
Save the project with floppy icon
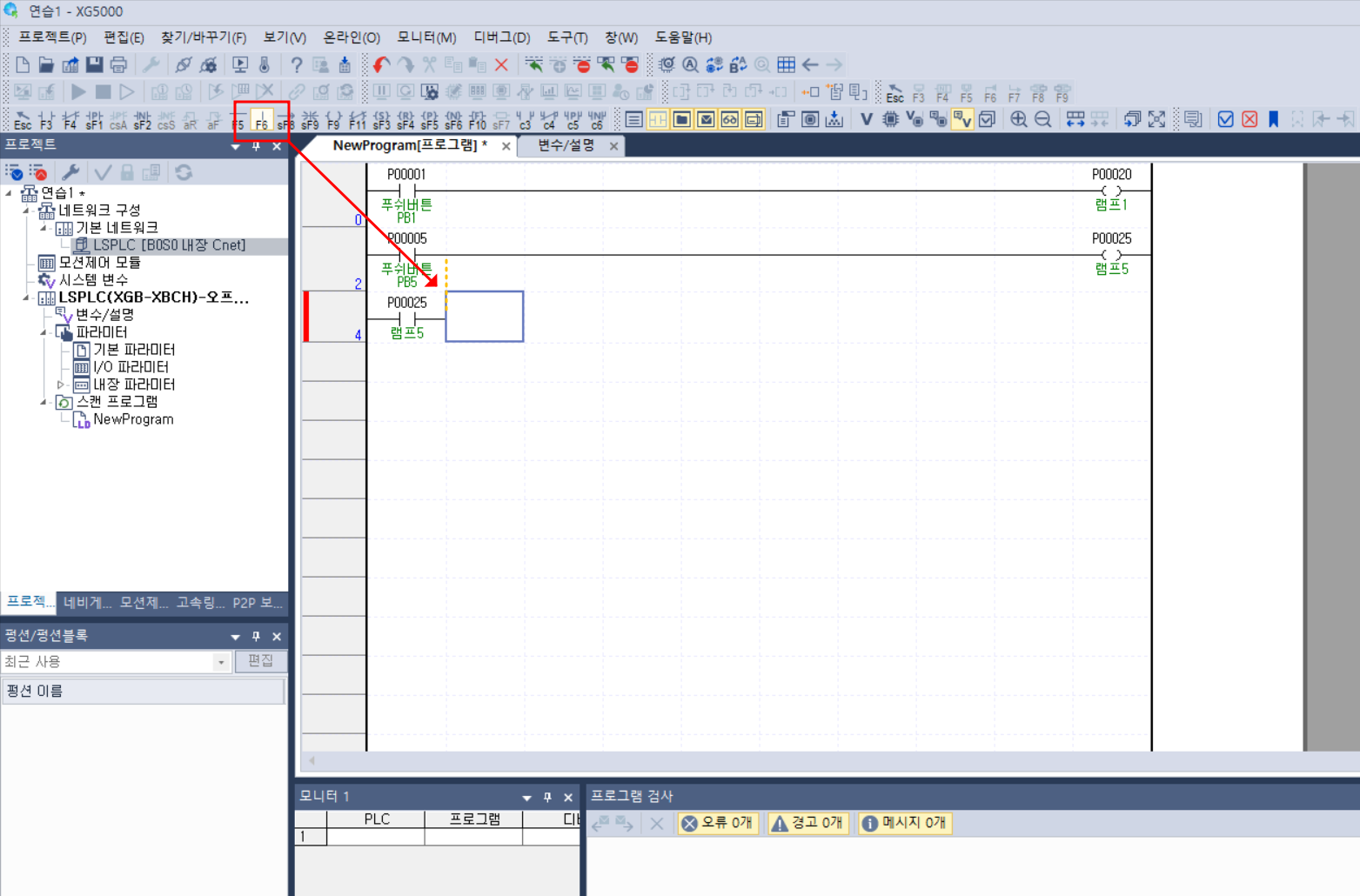(94, 65)
